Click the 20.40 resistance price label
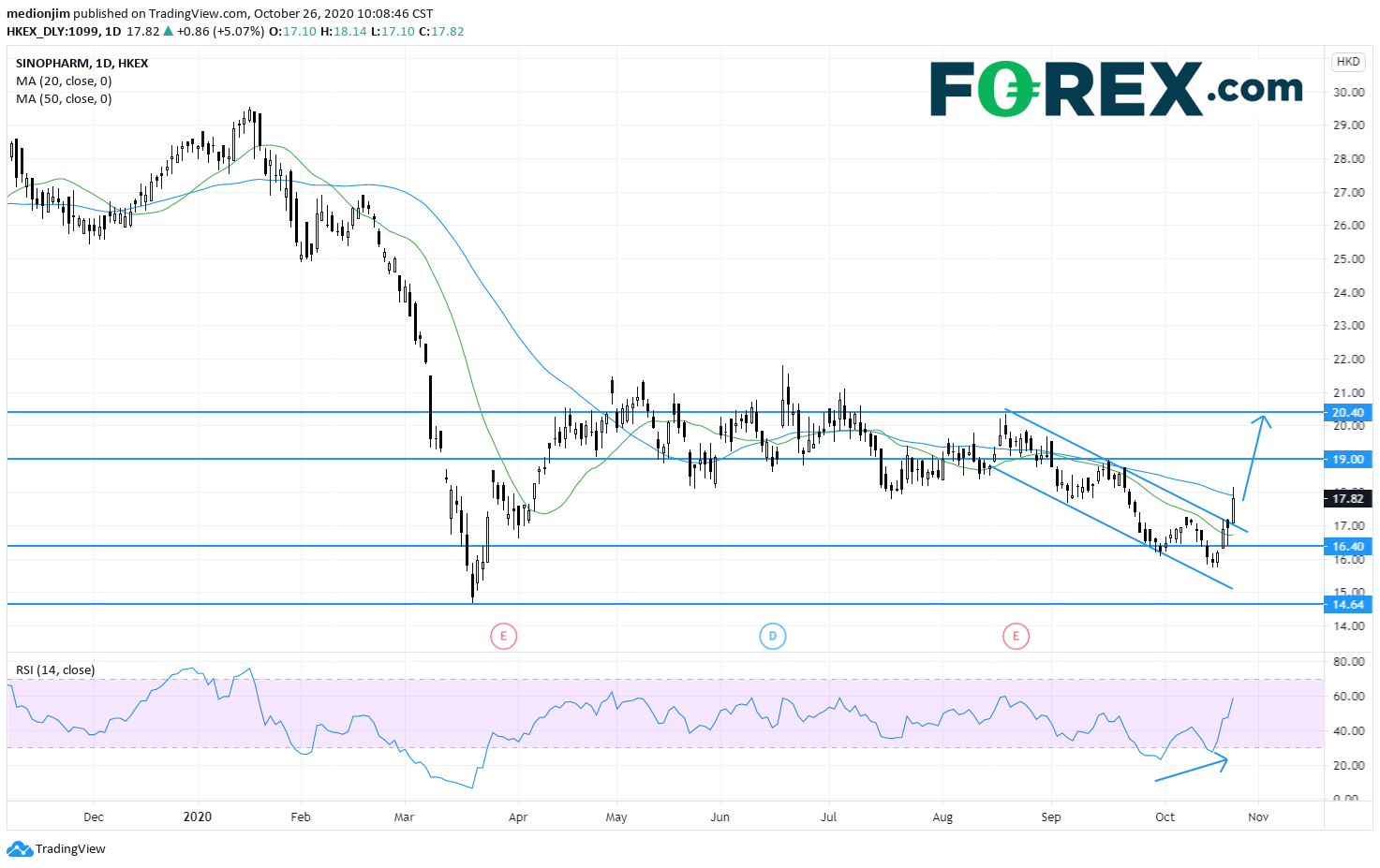The image size is (1380, 868). point(1347,412)
